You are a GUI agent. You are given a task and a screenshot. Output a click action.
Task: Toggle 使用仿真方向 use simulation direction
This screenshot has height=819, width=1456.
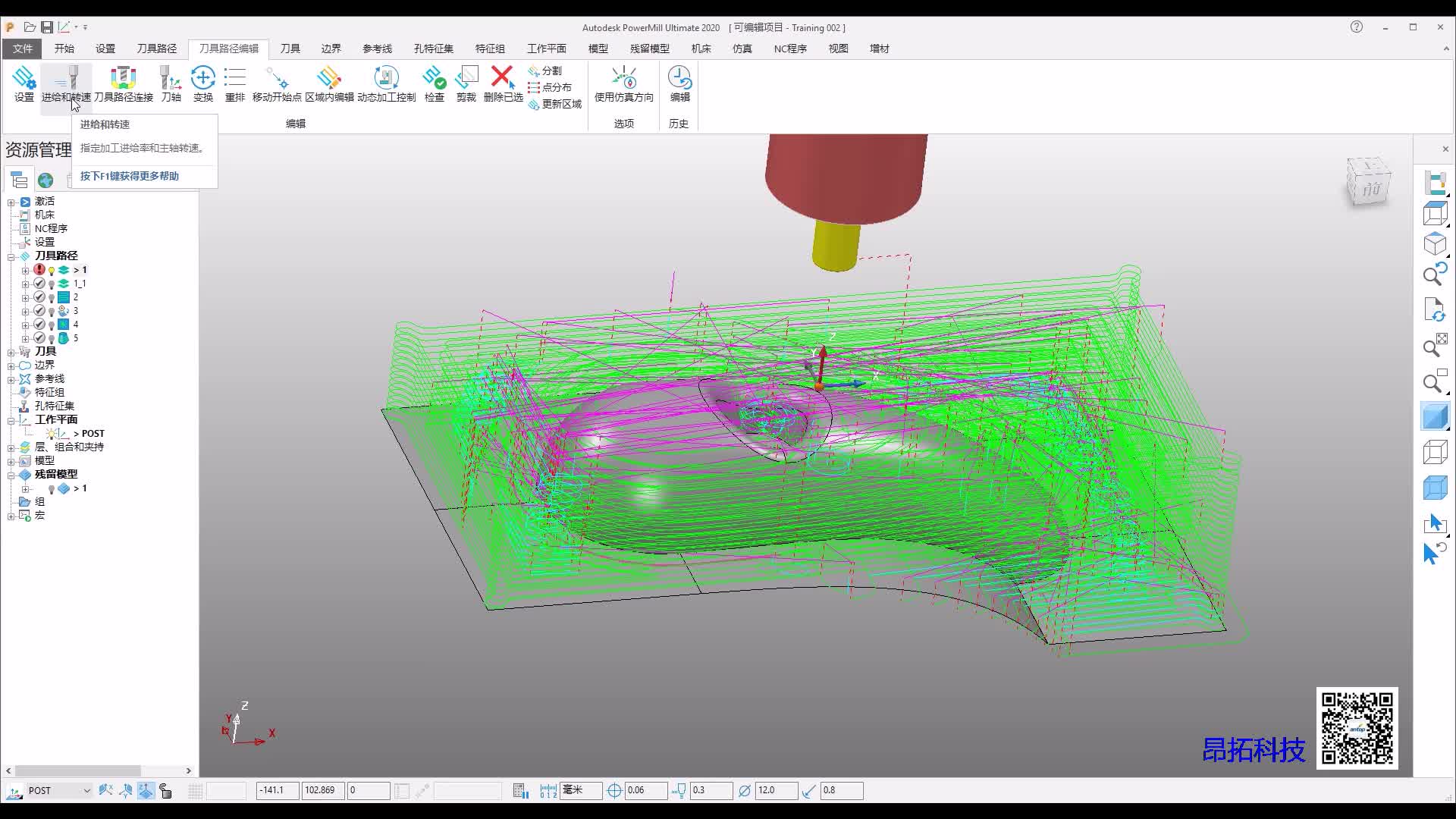[623, 83]
